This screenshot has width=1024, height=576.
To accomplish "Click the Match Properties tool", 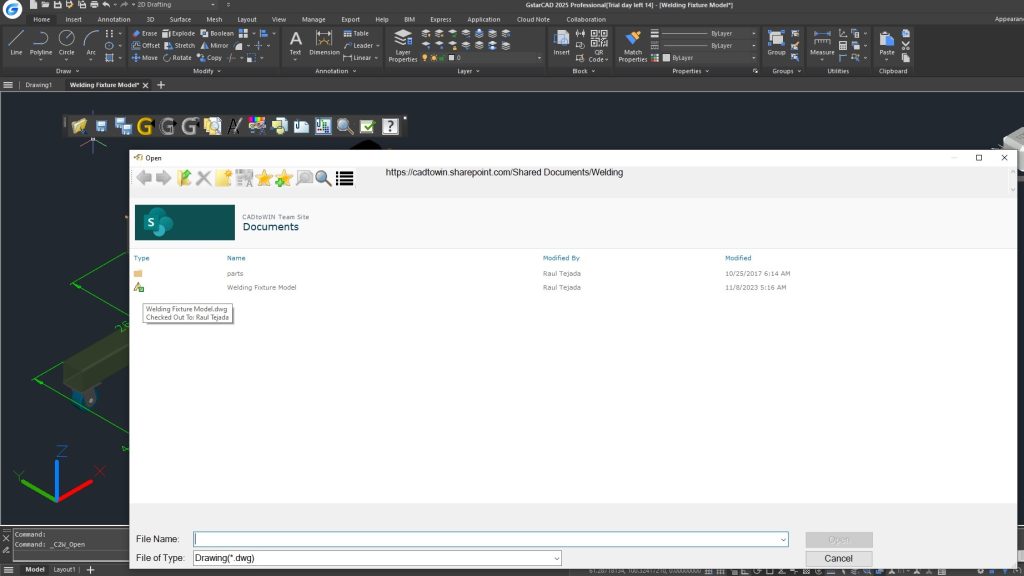I will pyautogui.click(x=632, y=46).
